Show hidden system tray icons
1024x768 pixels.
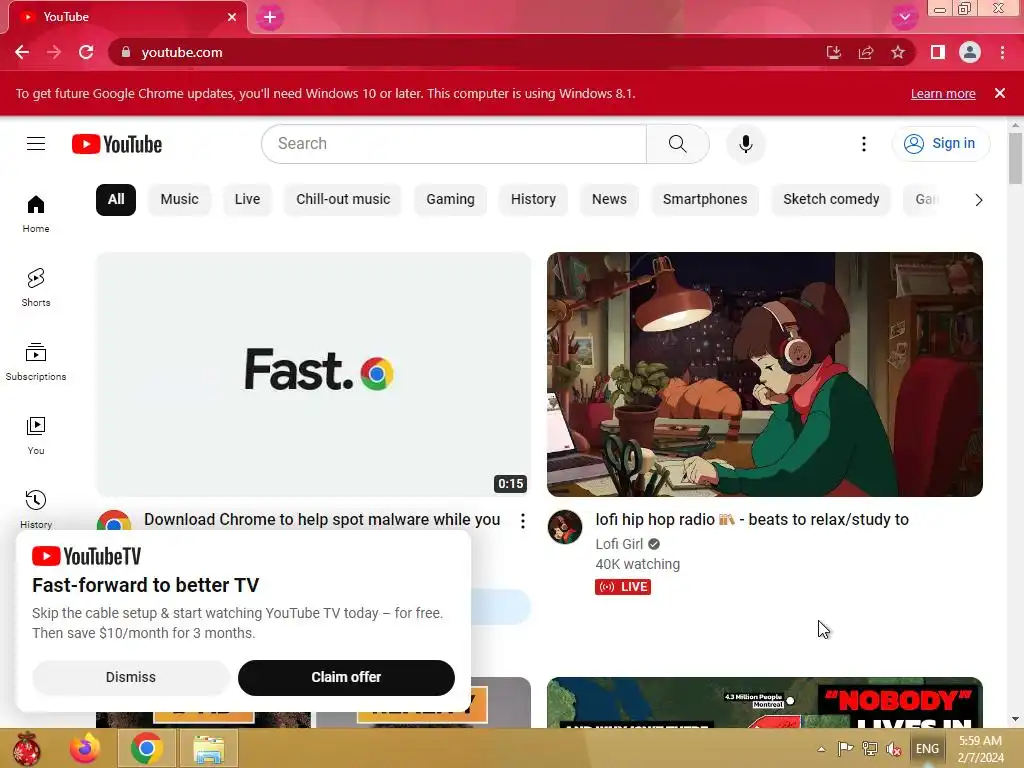821,749
